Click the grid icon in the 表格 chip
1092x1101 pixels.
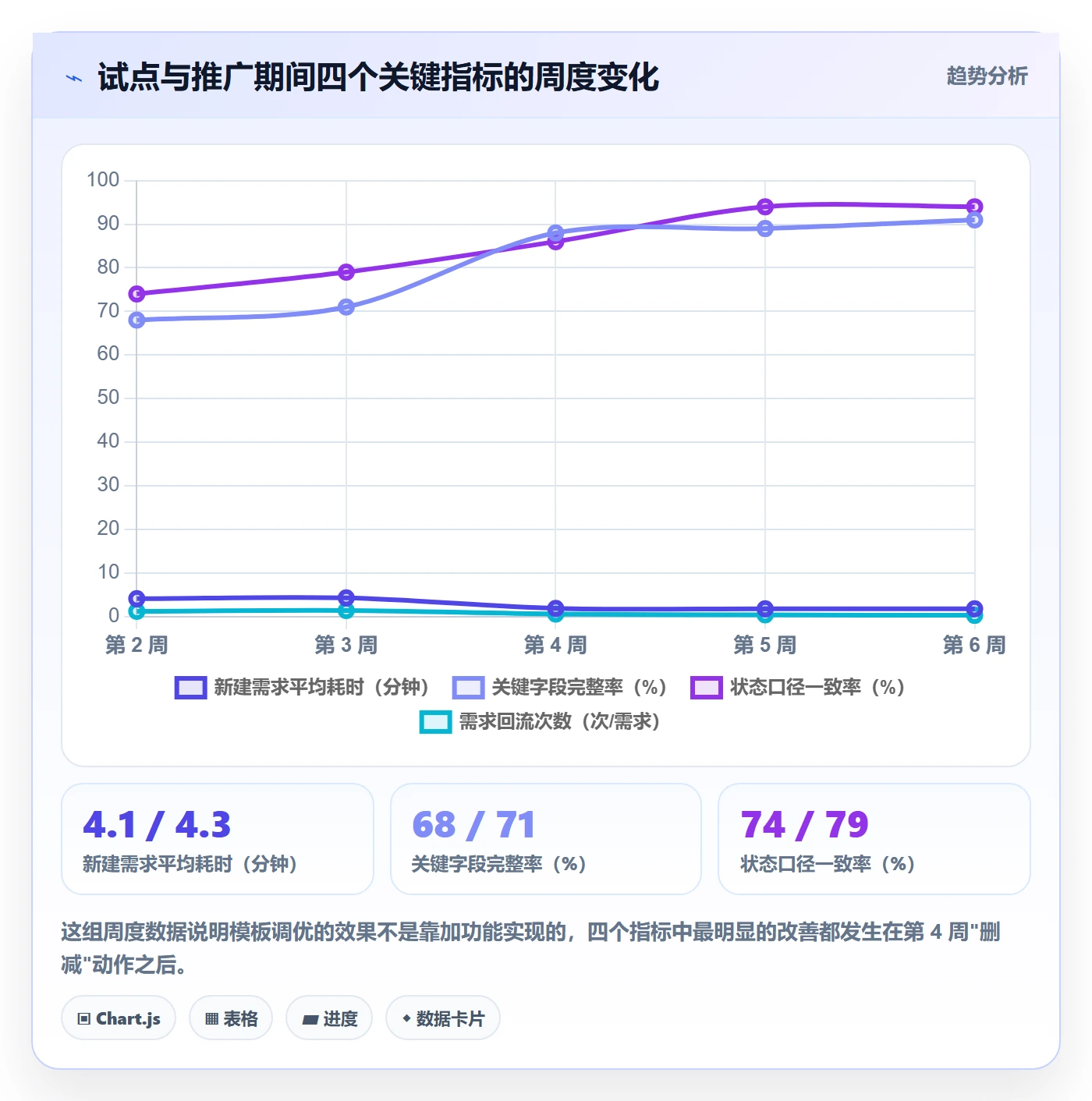pos(211,1018)
